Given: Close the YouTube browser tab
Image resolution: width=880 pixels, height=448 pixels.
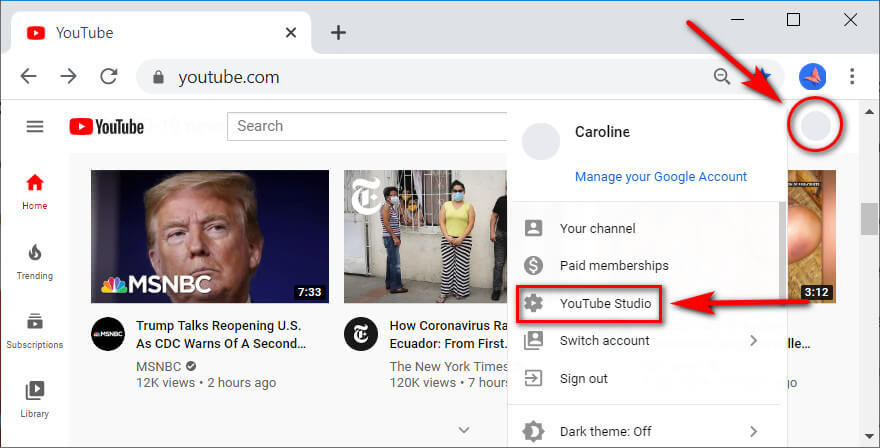Looking at the screenshot, I should (x=291, y=33).
